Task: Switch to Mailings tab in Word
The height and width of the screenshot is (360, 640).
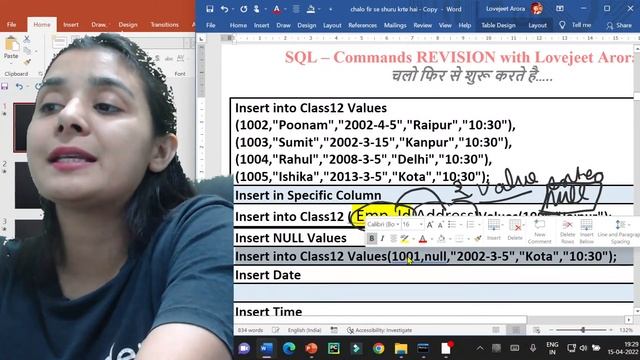Action: (x=395, y=25)
